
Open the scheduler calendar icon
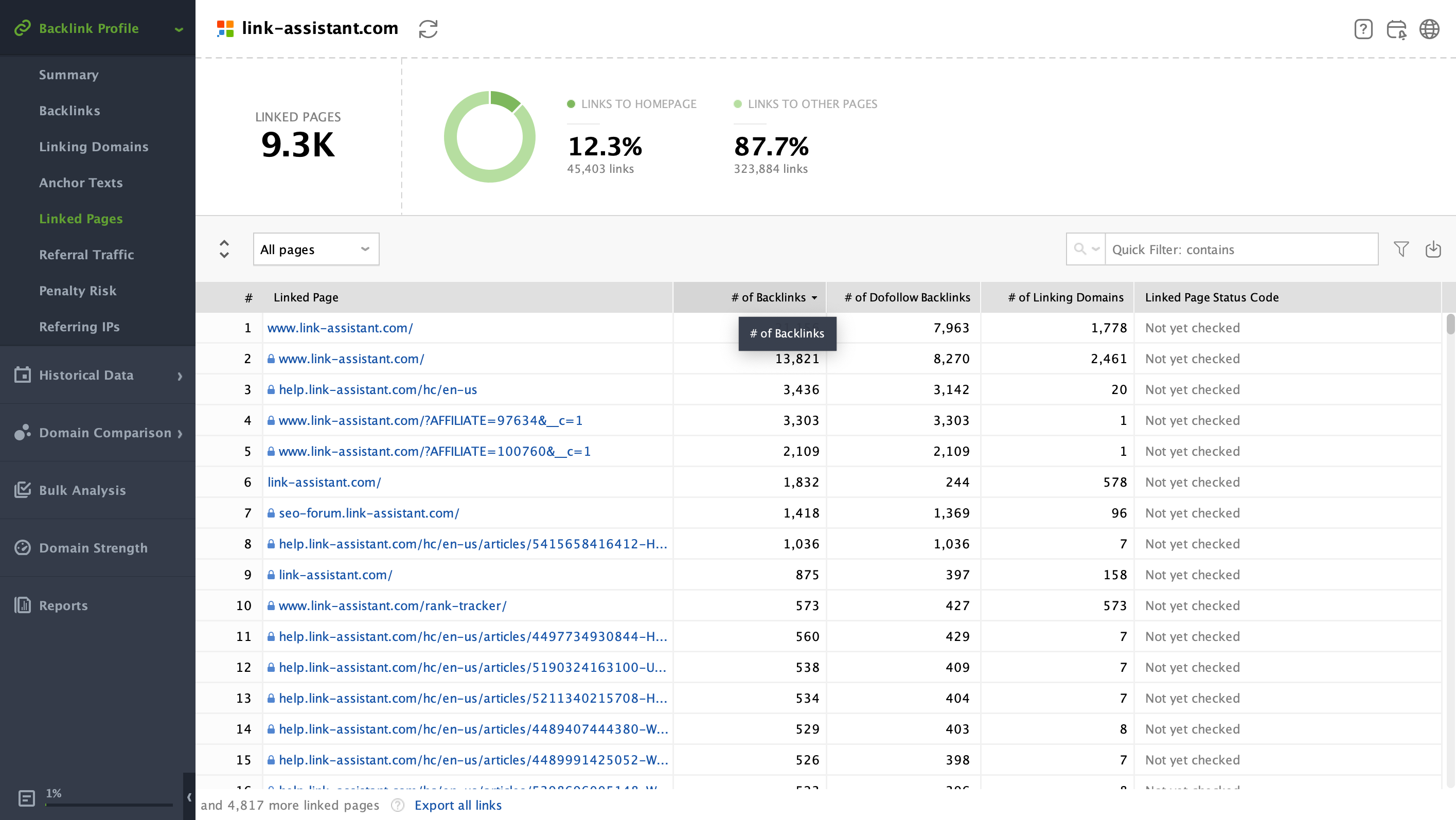[1396, 29]
